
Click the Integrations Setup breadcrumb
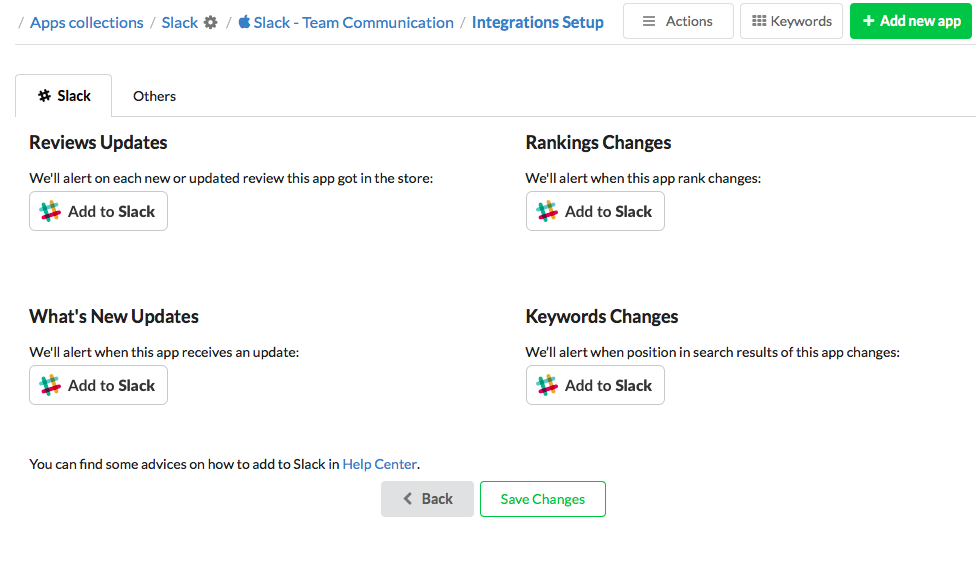coord(537,22)
